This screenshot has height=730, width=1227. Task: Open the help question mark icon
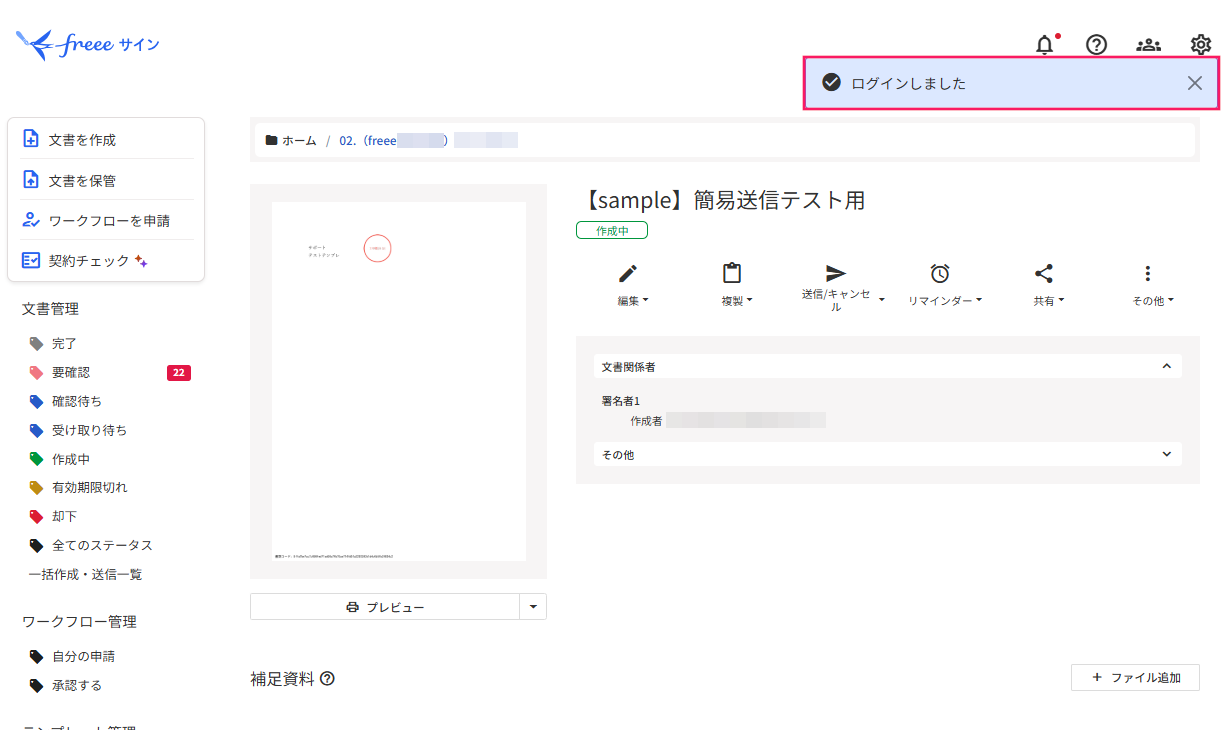coord(1097,45)
